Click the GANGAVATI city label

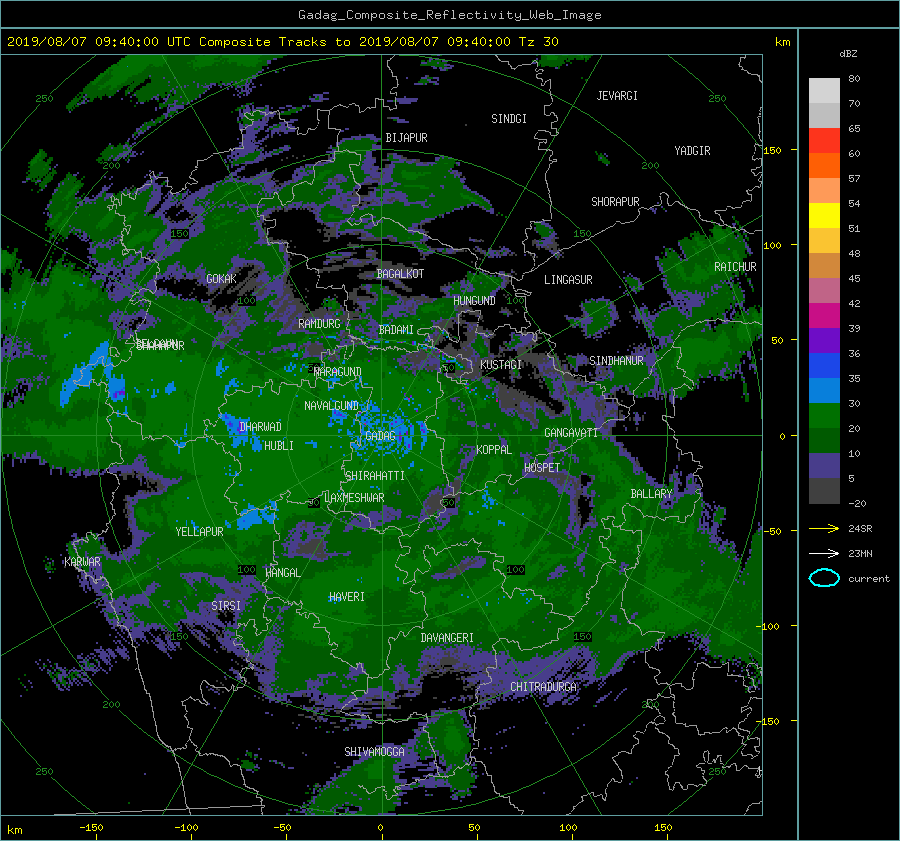click(571, 433)
